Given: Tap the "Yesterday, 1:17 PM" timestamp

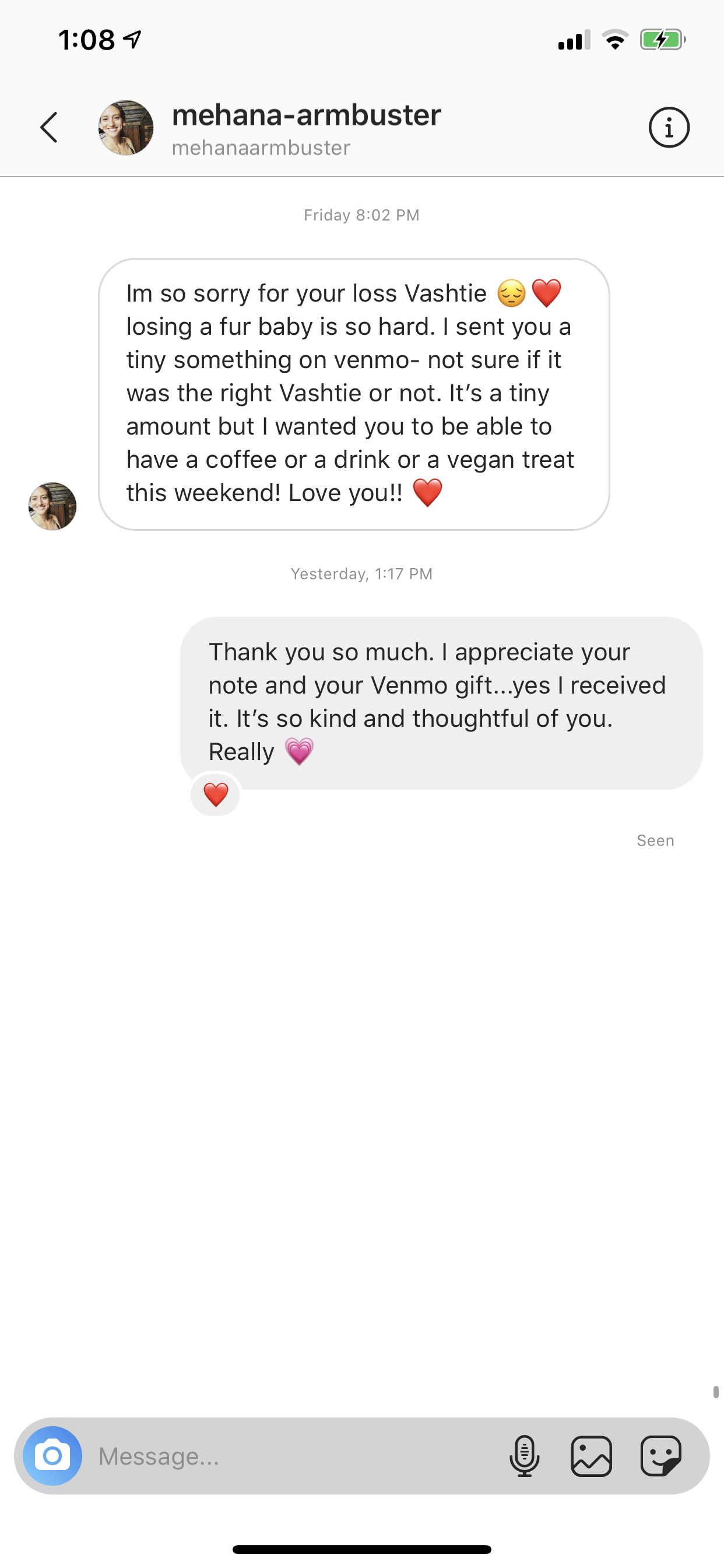Looking at the screenshot, I should [x=361, y=574].
